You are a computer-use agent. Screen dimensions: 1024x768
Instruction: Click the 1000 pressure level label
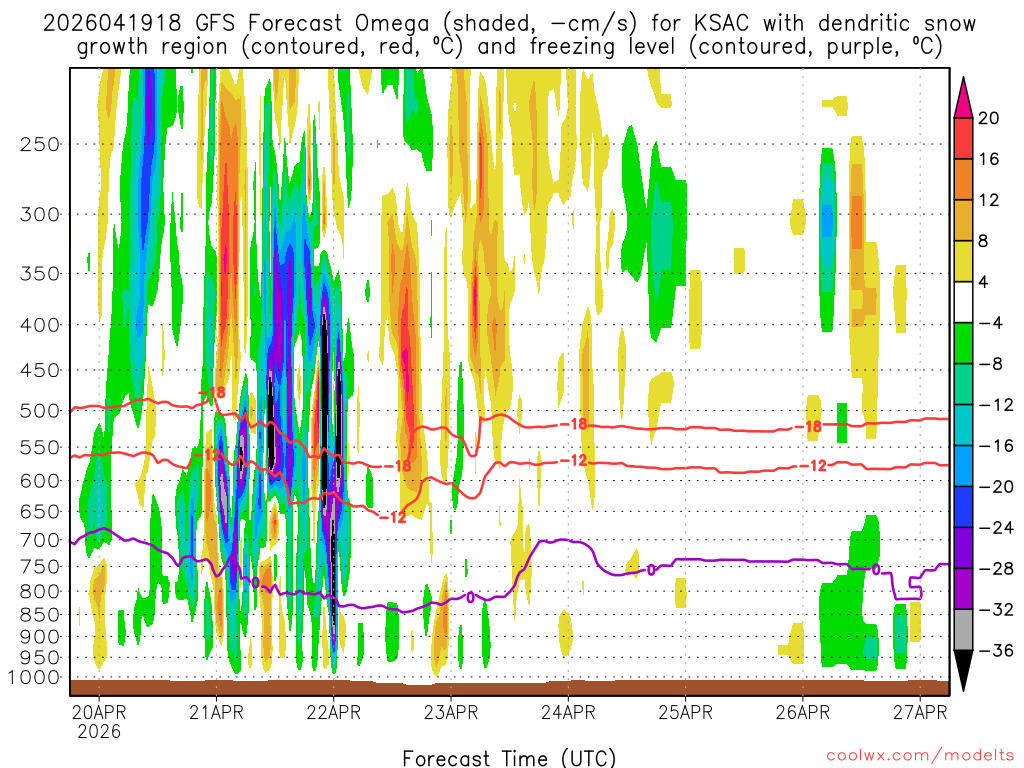pos(34,678)
